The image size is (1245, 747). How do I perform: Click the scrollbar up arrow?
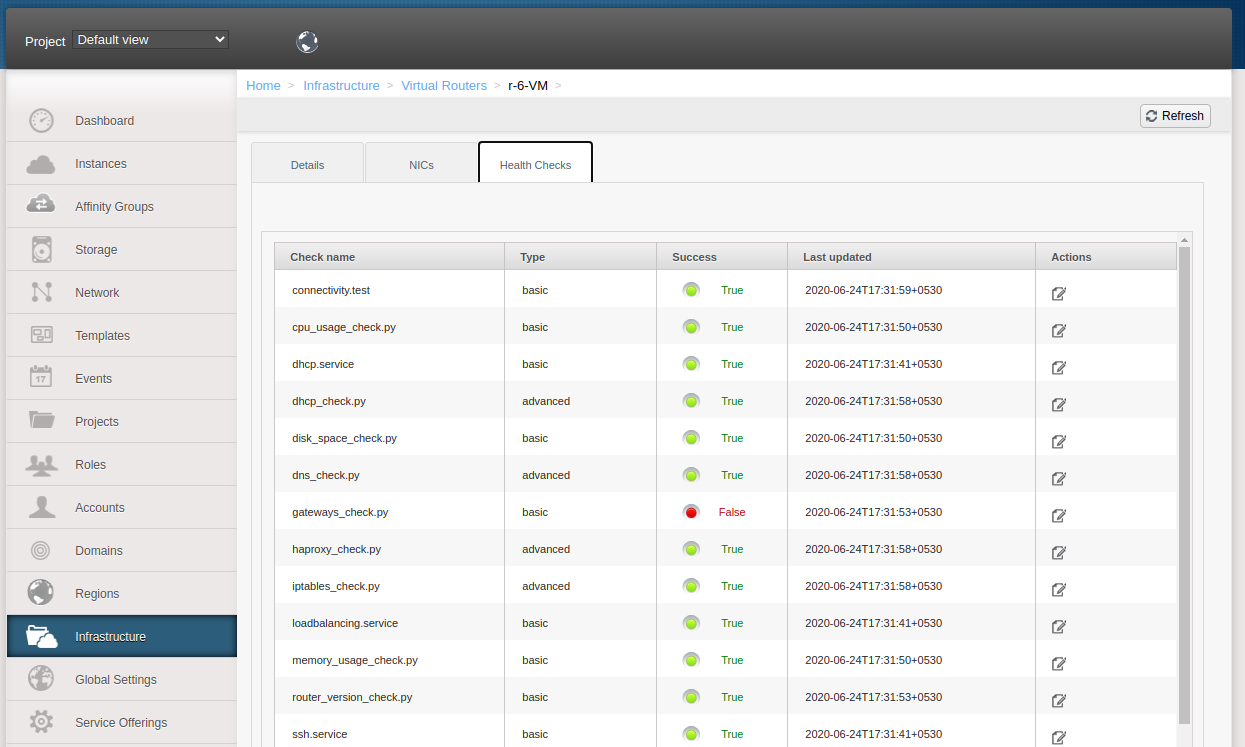[x=1185, y=240]
